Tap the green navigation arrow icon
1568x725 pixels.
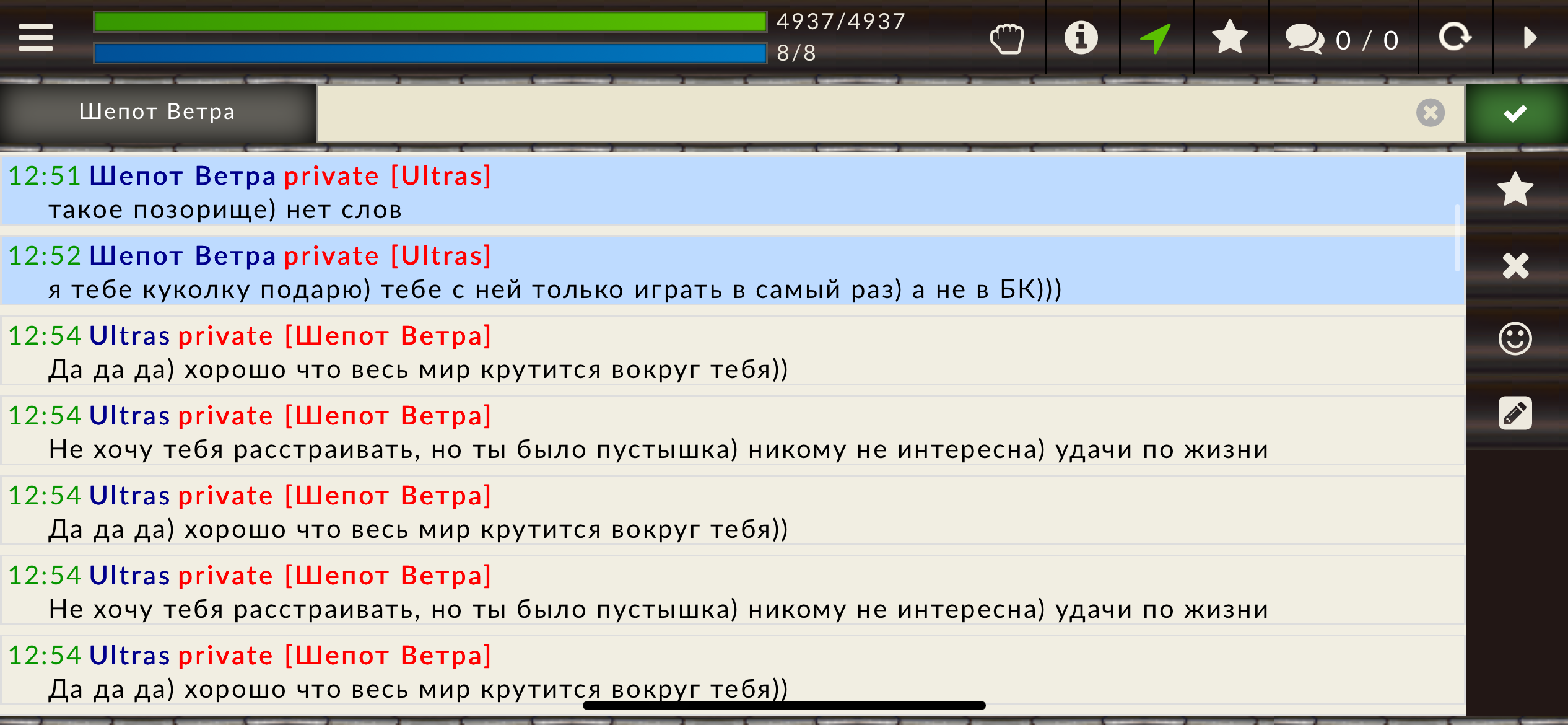click(1156, 38)
